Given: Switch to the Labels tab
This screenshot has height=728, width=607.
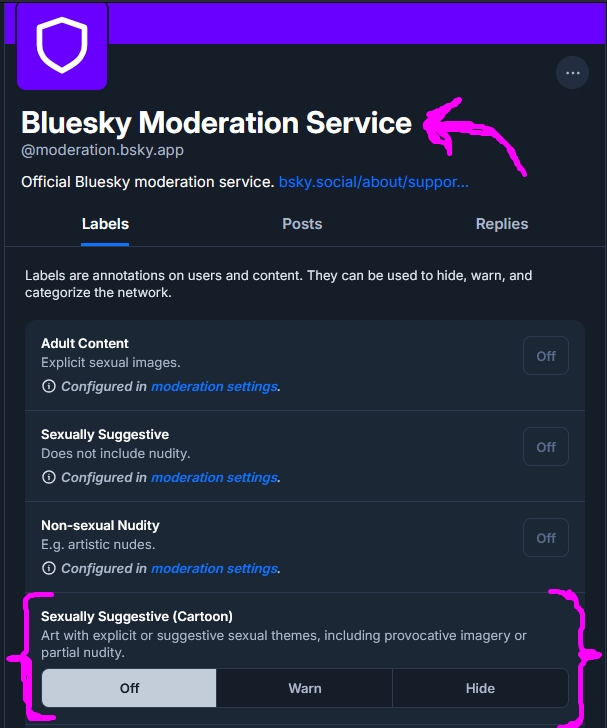Looking at the screenshot, I should (105, 224).
